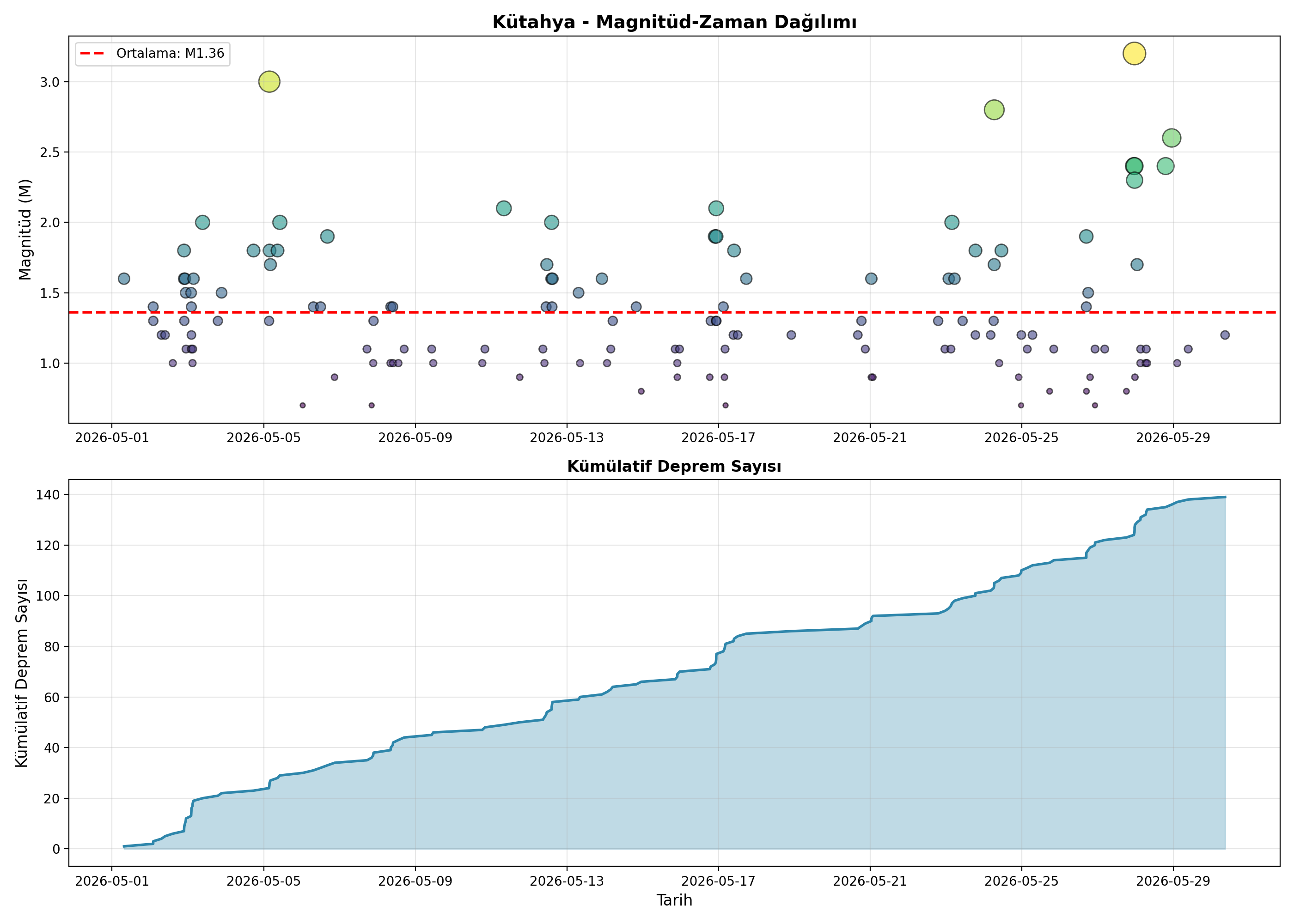Click "2026-05-01" under the magnitude chart
The image size is (1294, 924).
(112, 438)
